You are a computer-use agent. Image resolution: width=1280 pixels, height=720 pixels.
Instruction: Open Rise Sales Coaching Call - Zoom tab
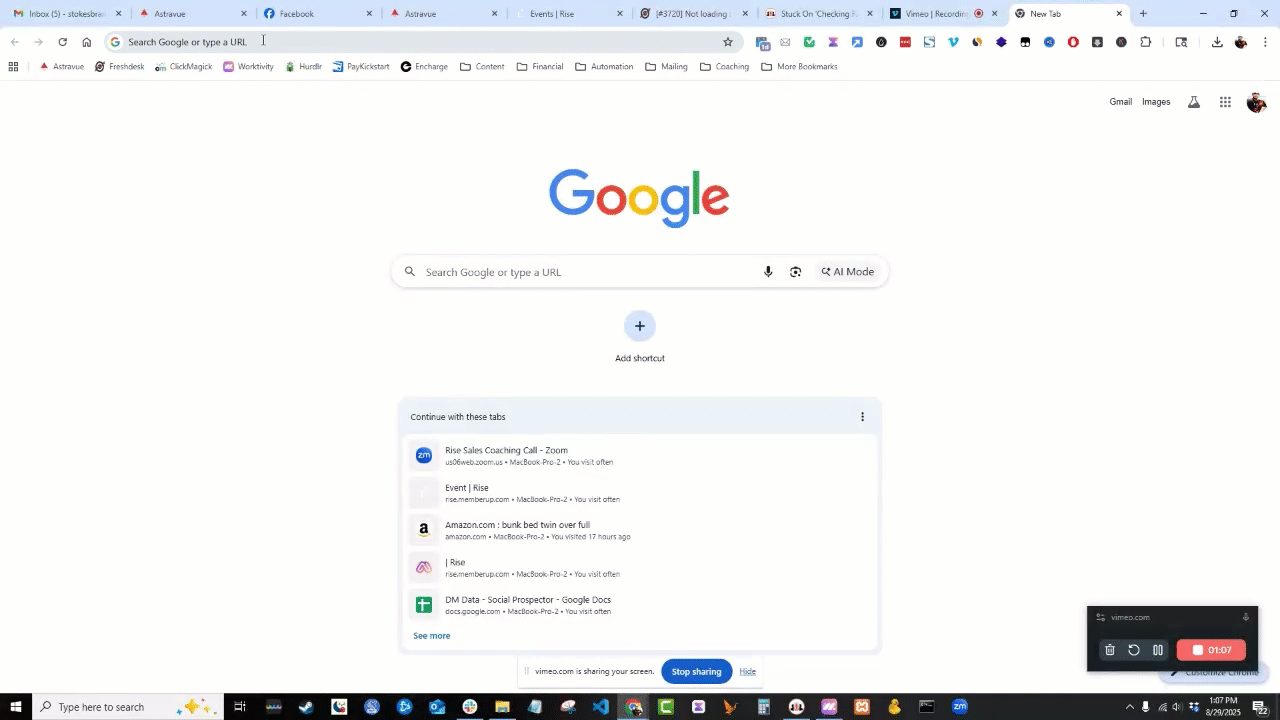click(640, 456)
